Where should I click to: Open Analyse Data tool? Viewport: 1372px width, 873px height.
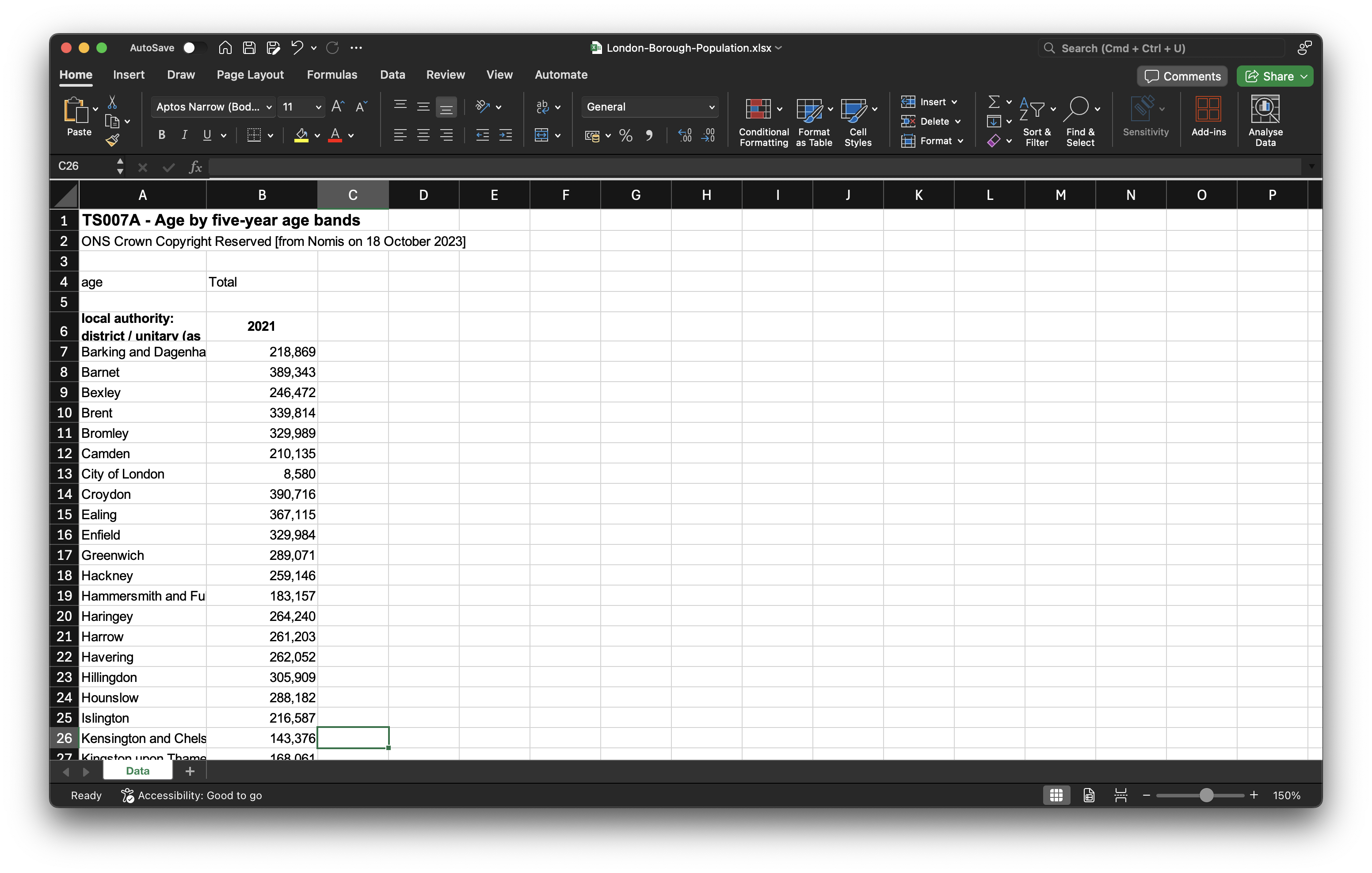pos(1265,109)
